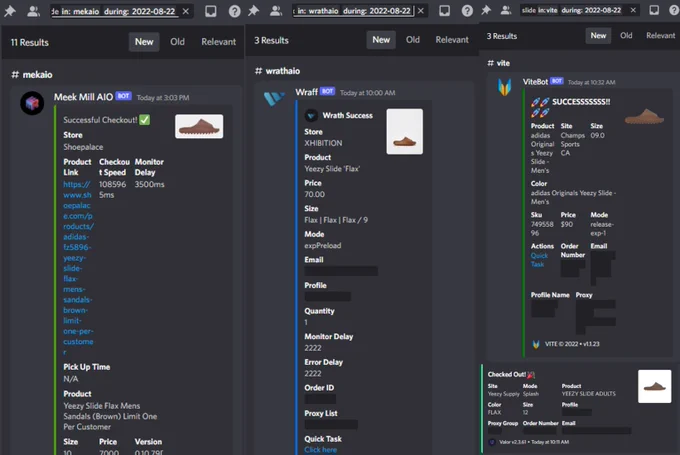Click the 'Today at 10:32 AM' timestamp
Viewport: 680px width, 455px height.
[x=592, y=82]
